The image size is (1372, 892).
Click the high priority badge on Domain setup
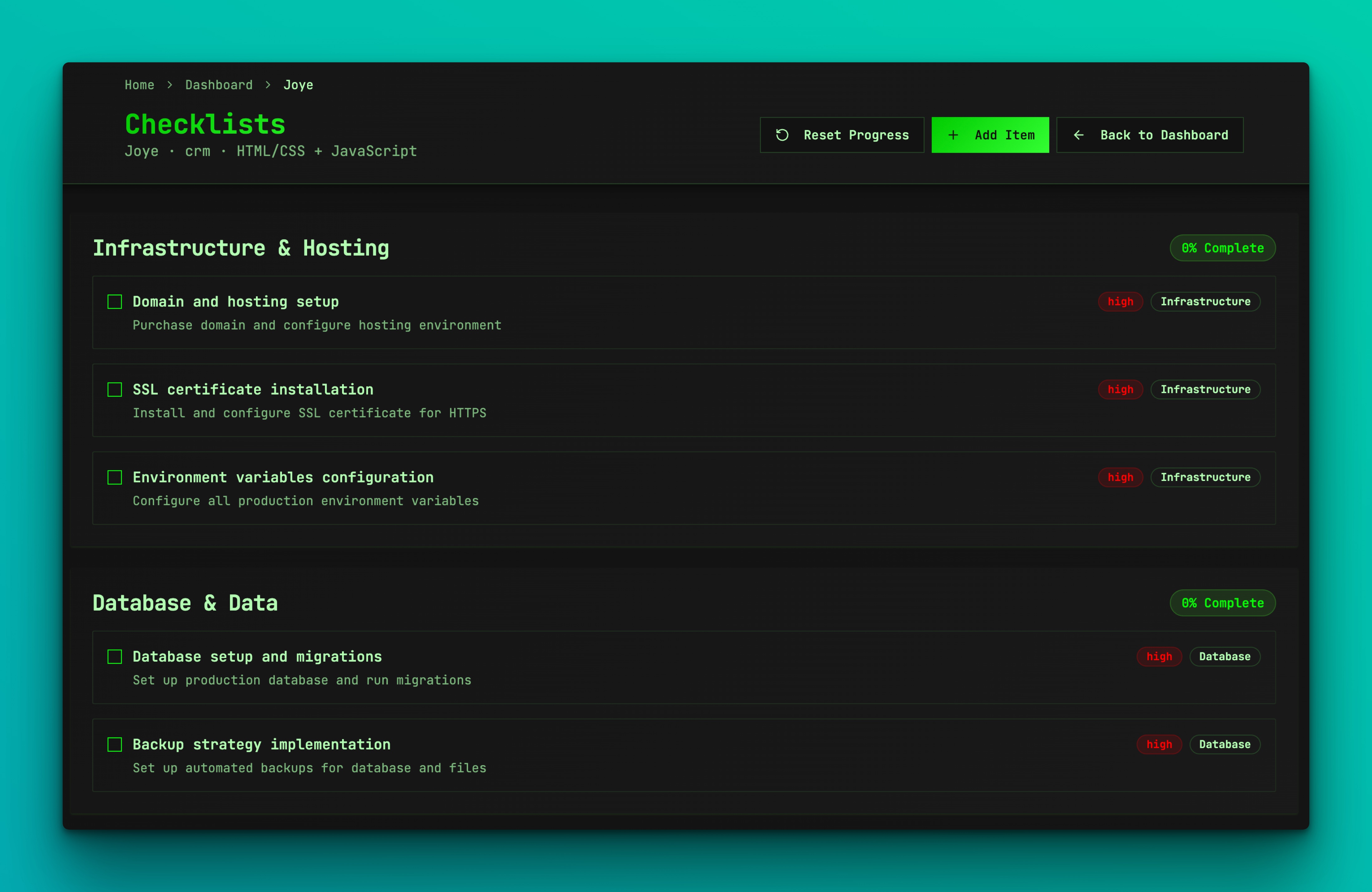tap(1120, 301)
